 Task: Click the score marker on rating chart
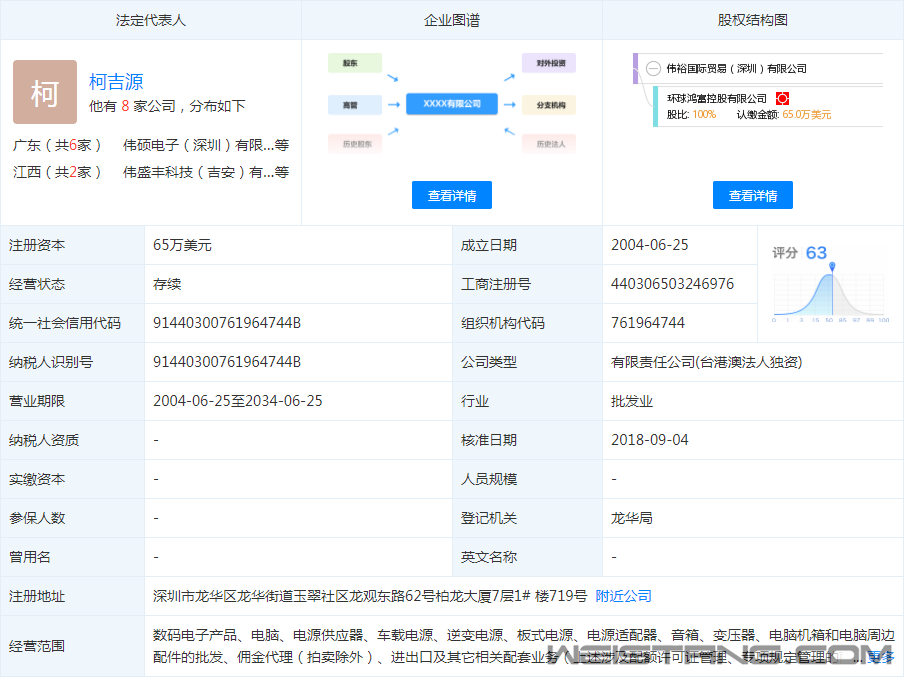[x=832, y=267]
